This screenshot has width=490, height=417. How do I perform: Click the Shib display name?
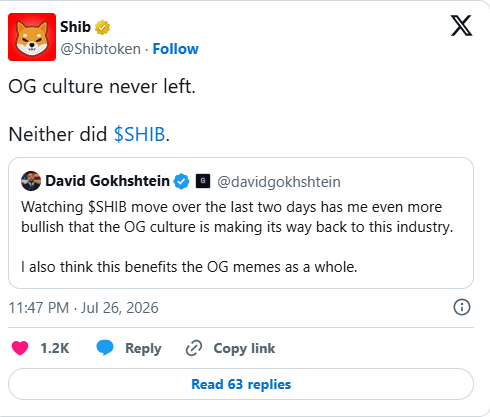pos(75,27)
